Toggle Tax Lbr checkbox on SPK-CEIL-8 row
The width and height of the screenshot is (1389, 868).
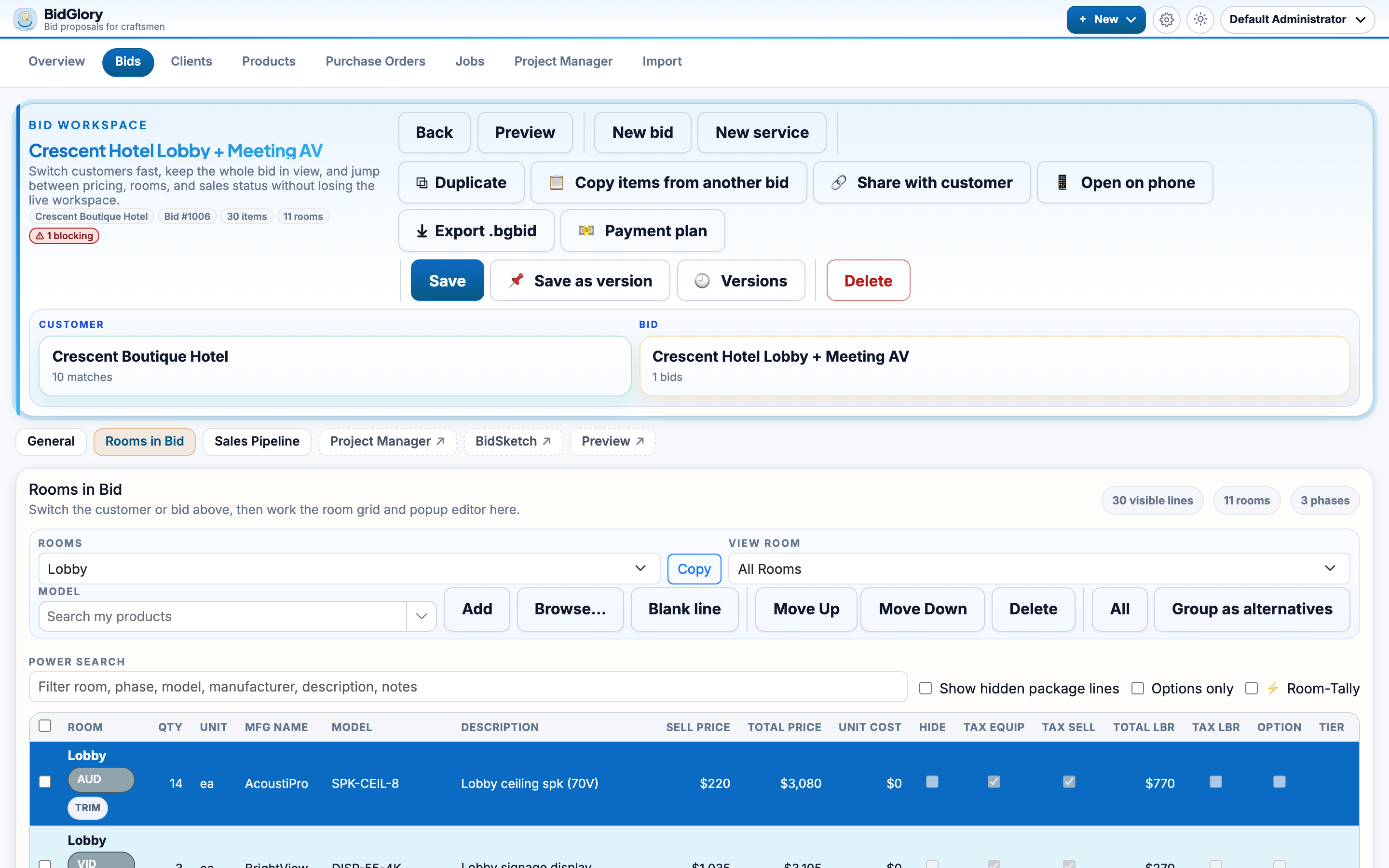1216,782
